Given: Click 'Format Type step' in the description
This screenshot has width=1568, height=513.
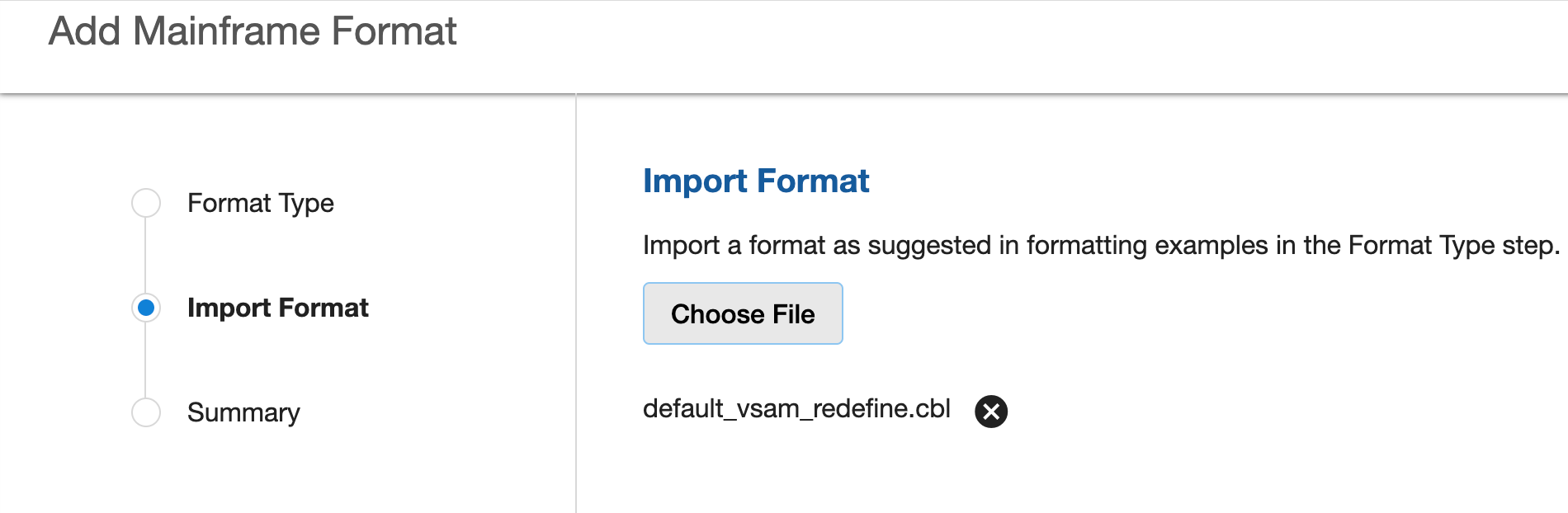Looking at the screenshot, I should tap(1453, 245).
